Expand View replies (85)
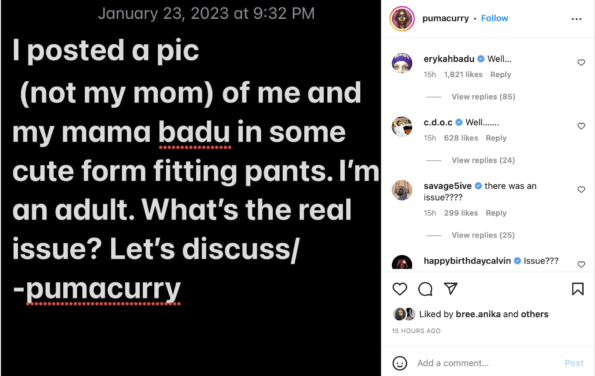The width and height of the screenshot is (595, 376). [483, 97]
